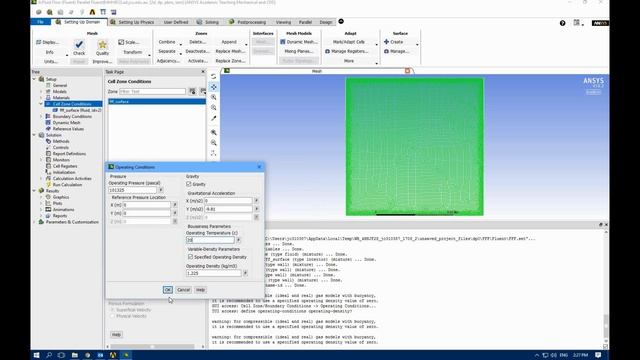Select Reference Values in tree

68,129
